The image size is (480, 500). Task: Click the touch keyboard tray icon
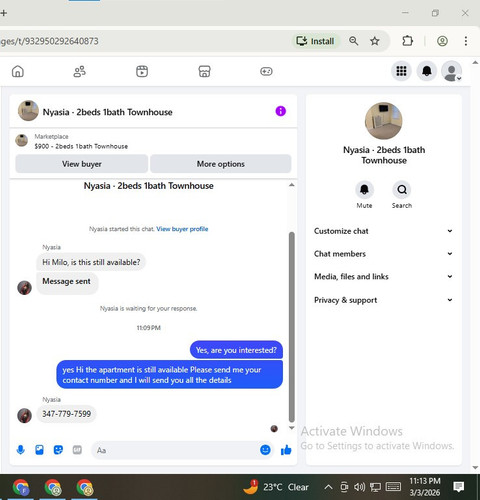point(393,487)
